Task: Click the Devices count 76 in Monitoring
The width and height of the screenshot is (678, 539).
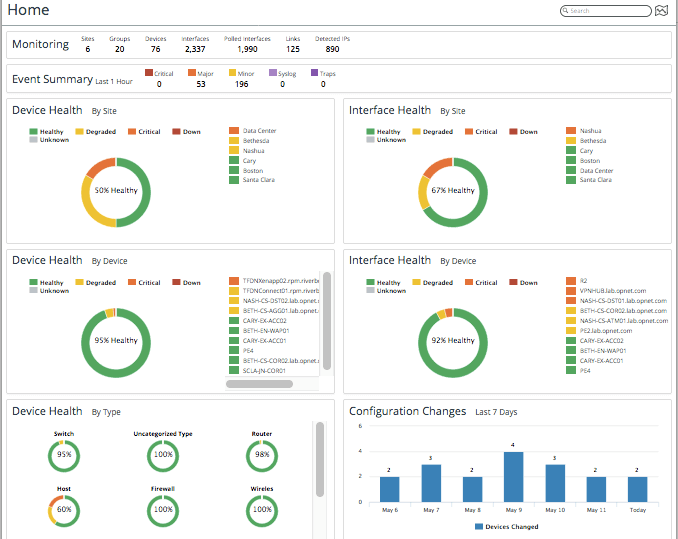Action: (156, 49)
